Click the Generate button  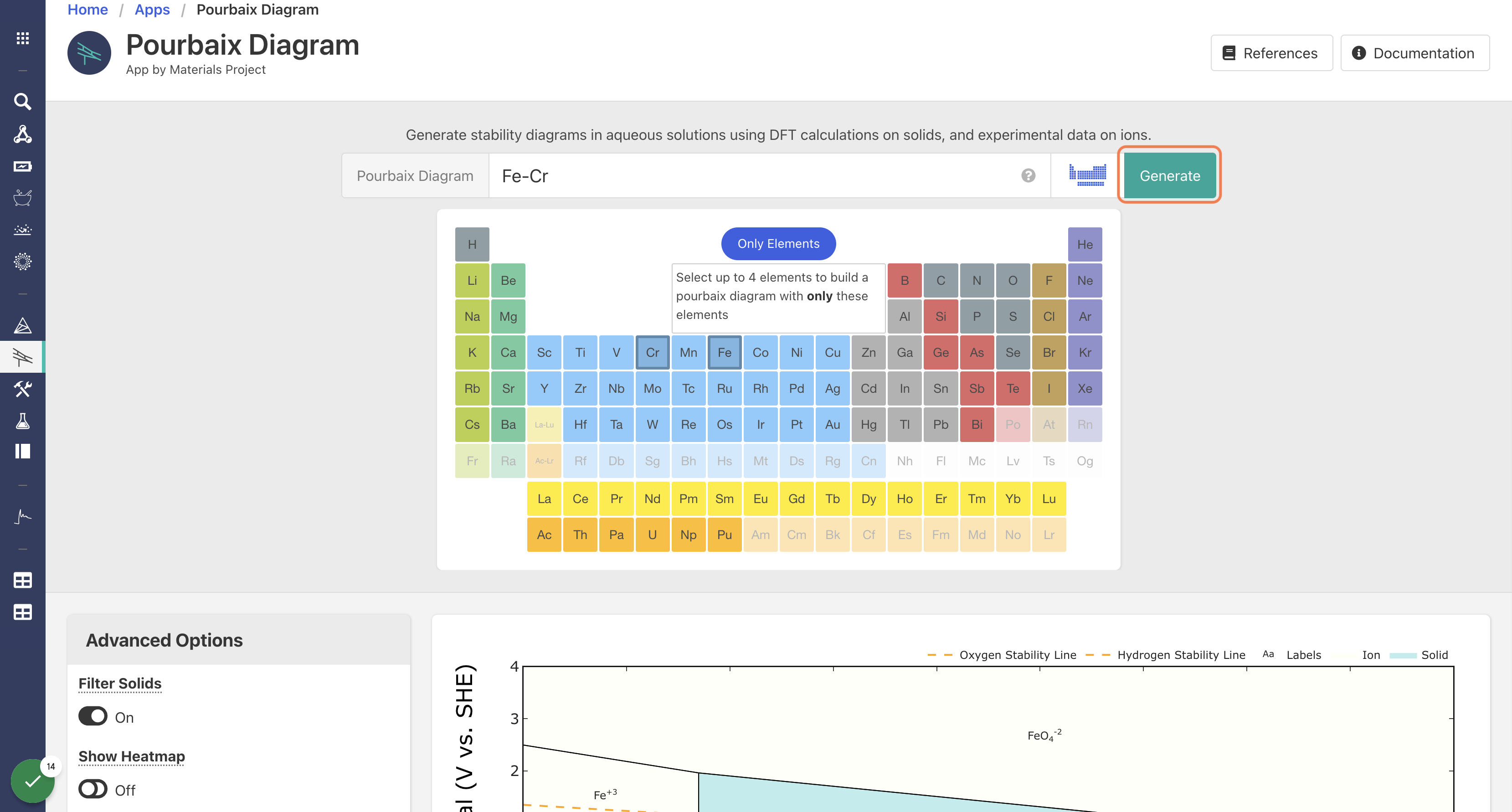(1169, 175)
